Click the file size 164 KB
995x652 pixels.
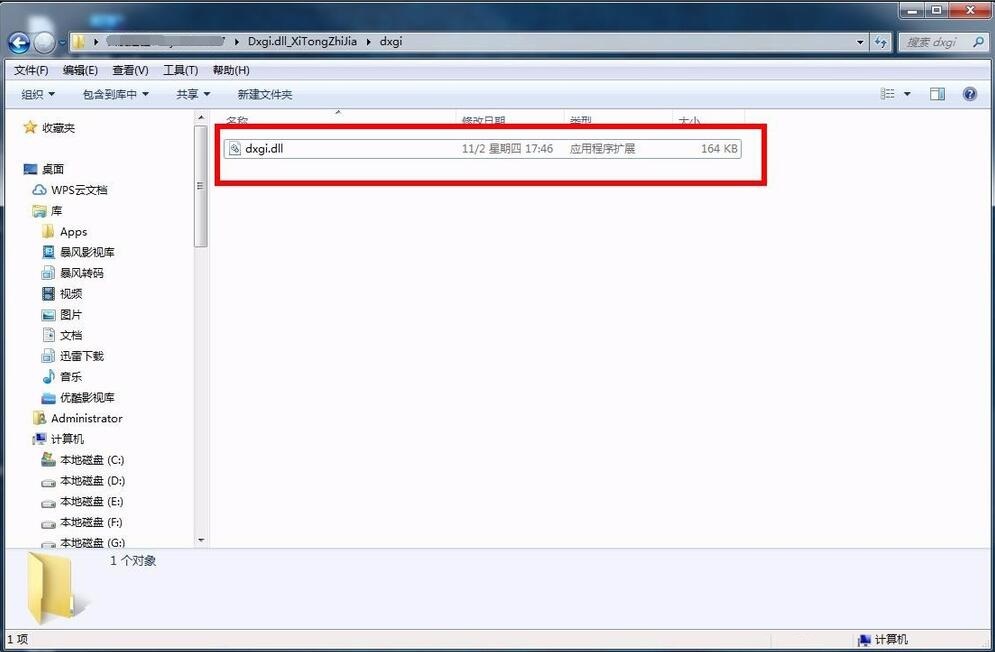point(719,149)
